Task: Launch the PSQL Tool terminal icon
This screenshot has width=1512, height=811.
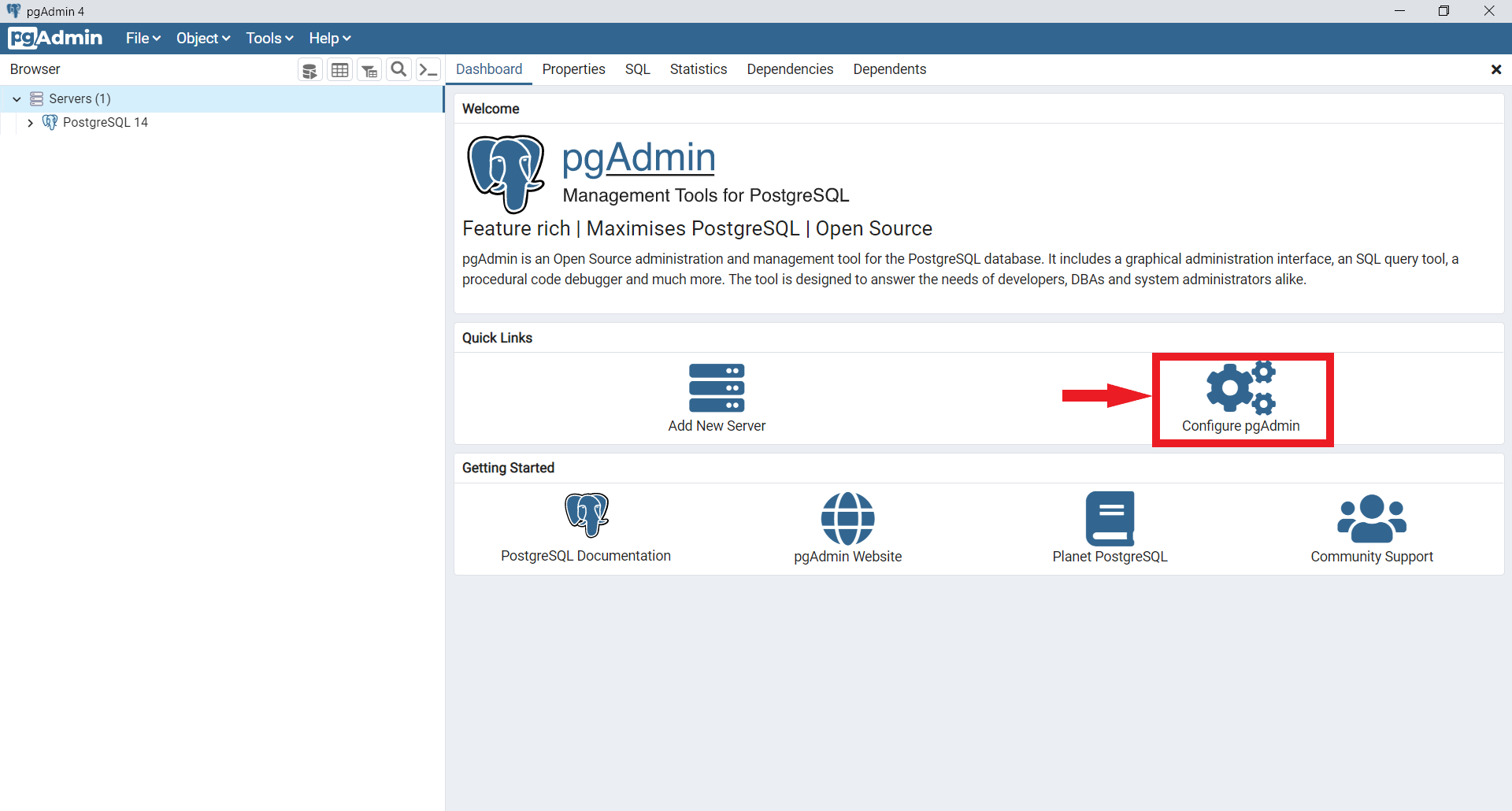Action: point(428,70)
